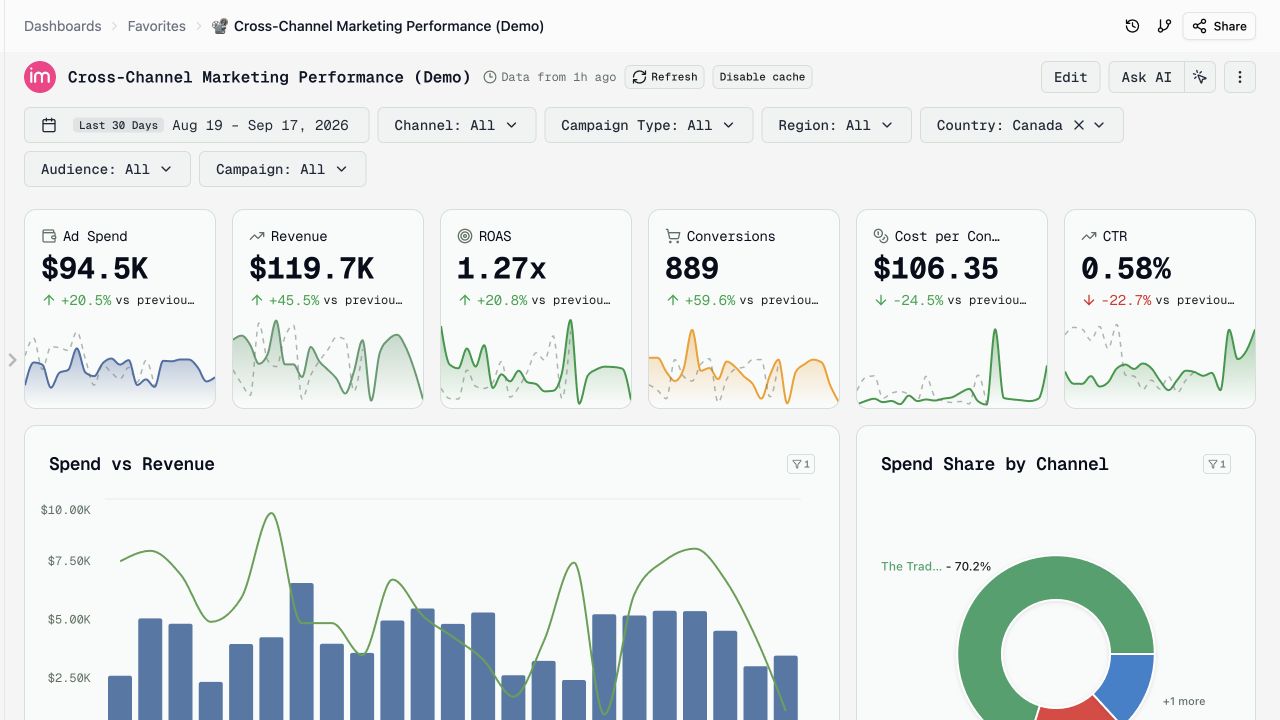Open Ask AI

pyautogui.click(x=1146, y=77)
